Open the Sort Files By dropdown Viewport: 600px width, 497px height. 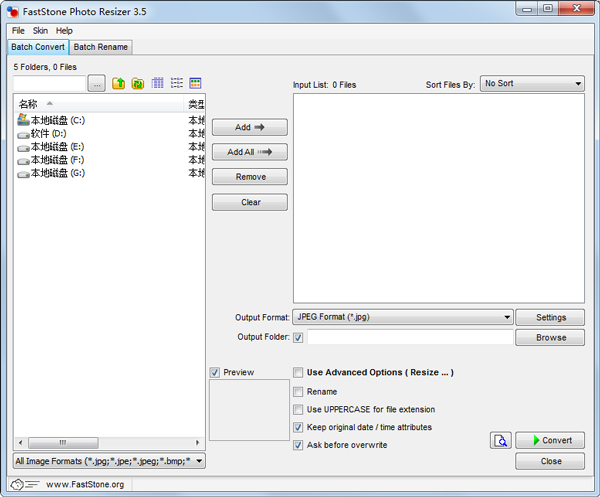click(532, 84)
